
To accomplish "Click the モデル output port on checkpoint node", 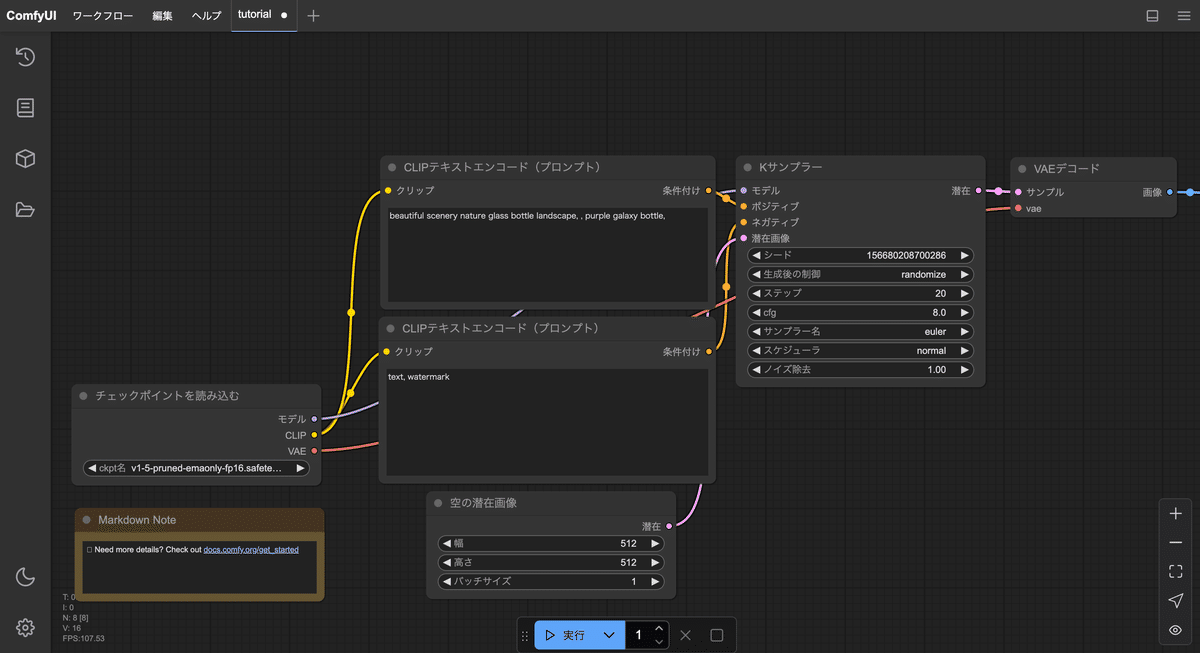I will (x=314, y=419).
